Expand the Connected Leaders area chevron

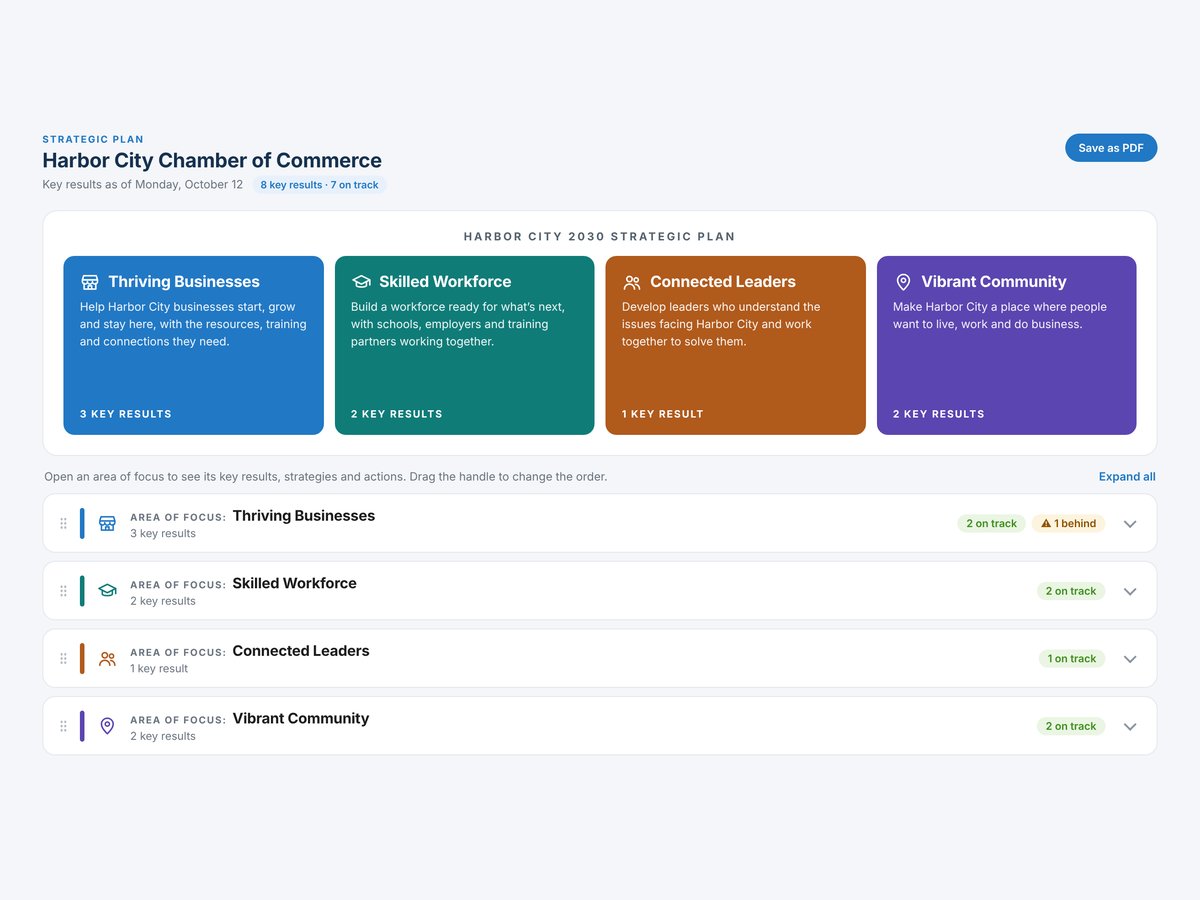pos(1130,659)
